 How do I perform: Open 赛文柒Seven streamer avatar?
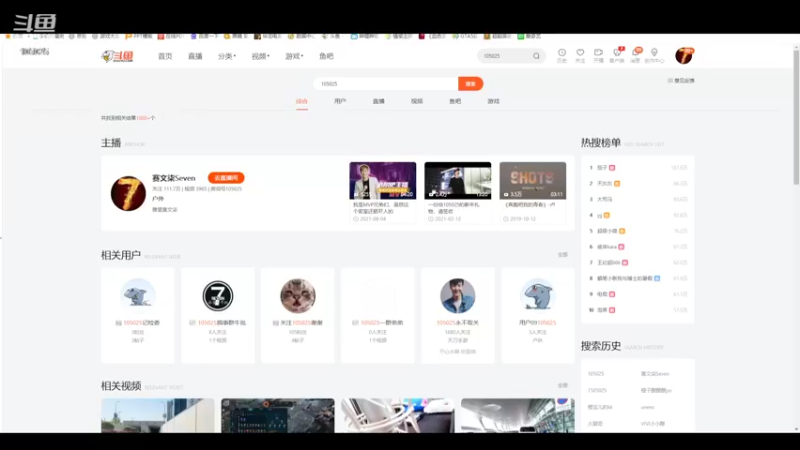point(128,193)
